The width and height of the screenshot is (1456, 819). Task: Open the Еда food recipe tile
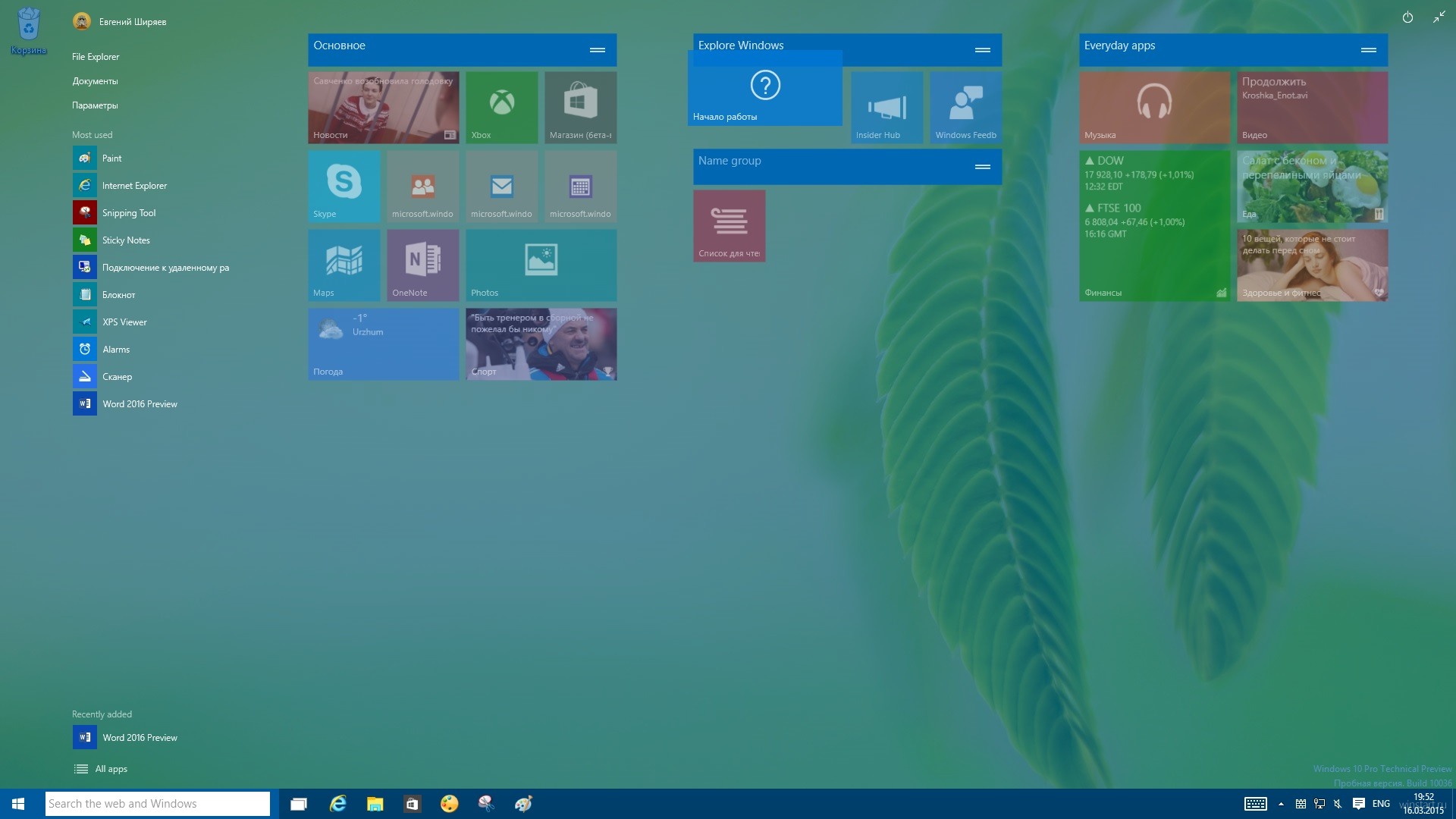1312,187
